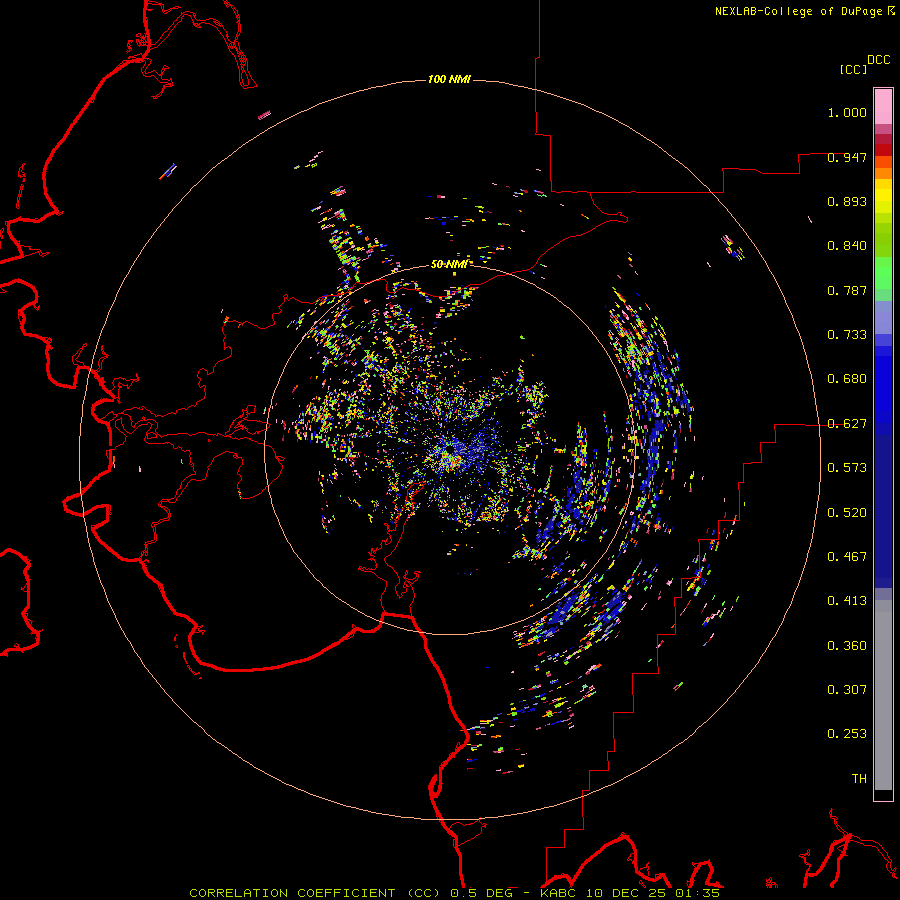The image size is (900, 900).
Task: Click the 0.307 scale value
Action: (x=847, y=690)
